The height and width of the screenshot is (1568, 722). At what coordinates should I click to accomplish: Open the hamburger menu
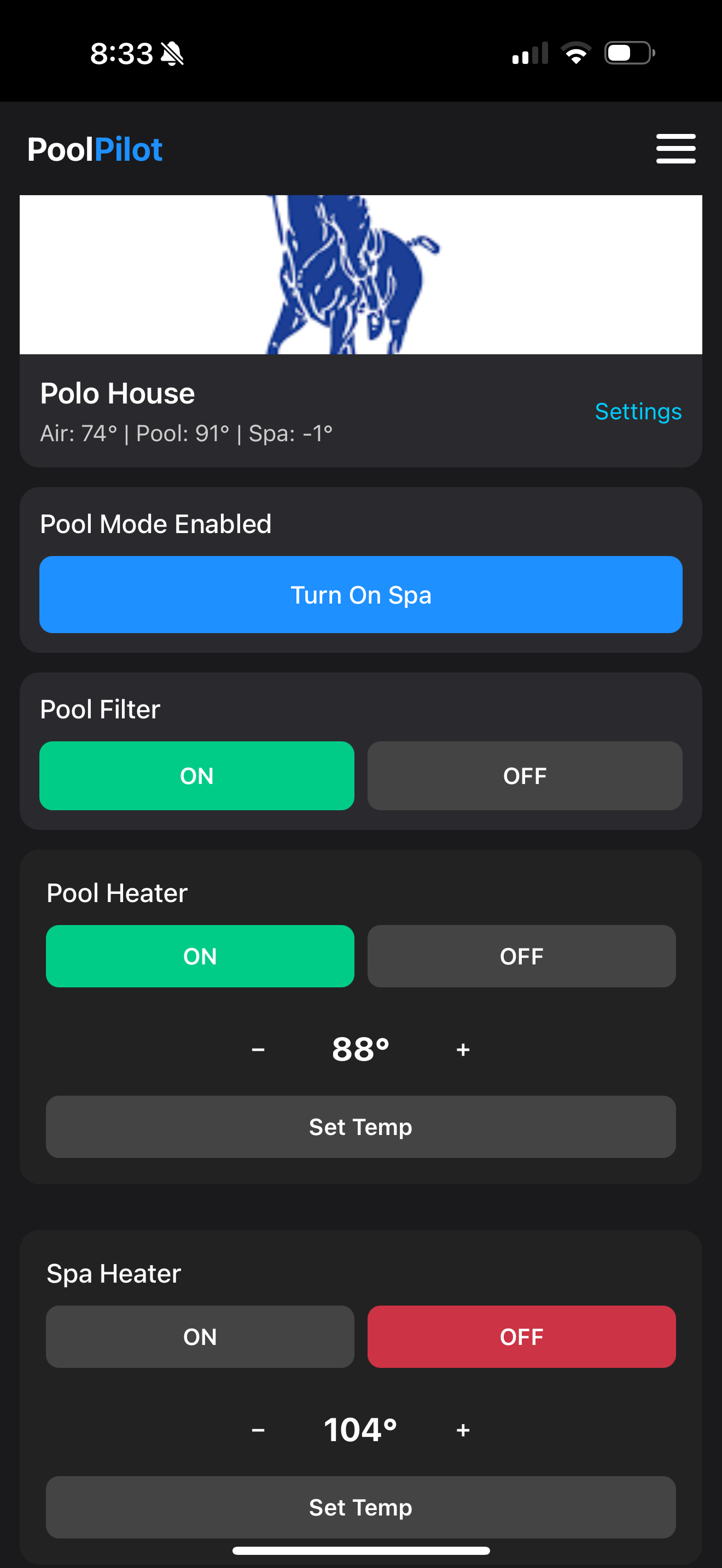675,149
